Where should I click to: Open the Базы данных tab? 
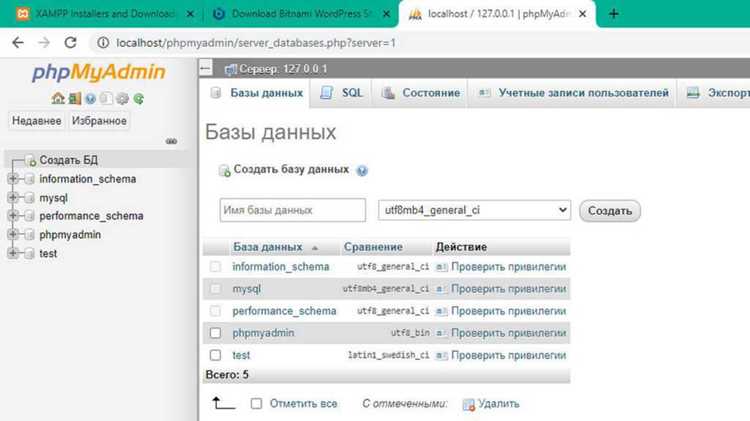point(257,93)
